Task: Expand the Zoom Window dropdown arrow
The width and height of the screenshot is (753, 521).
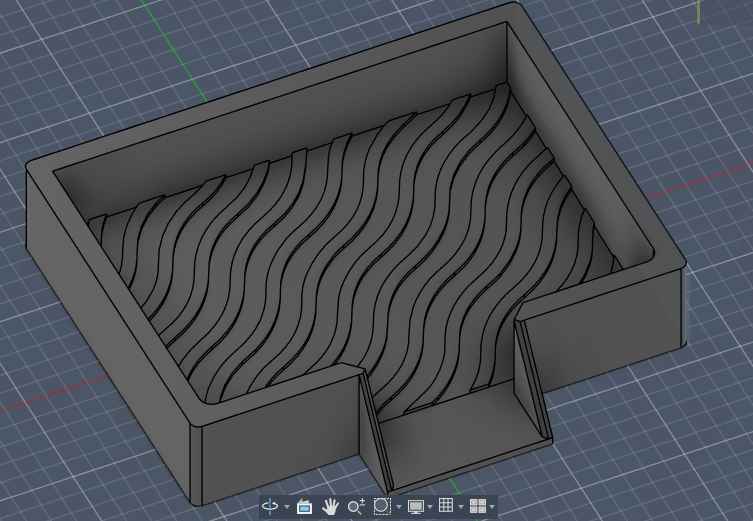Action: tap(399, 507)
